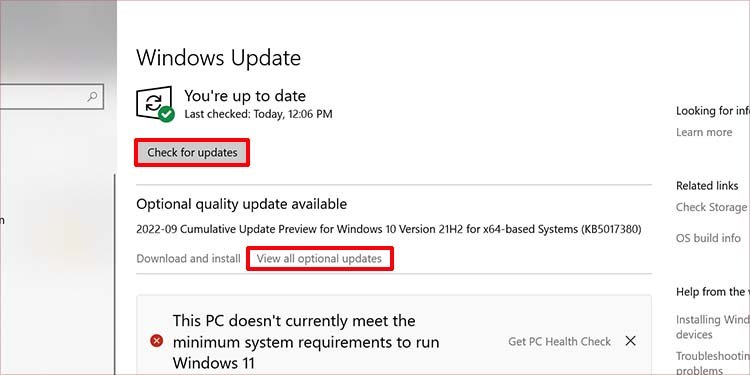The width and height of the screenshot is (750, 375).
Task: Dismiss the Windows 11 requirements banner
Action: pyautogui.click(x=630, y=341)
